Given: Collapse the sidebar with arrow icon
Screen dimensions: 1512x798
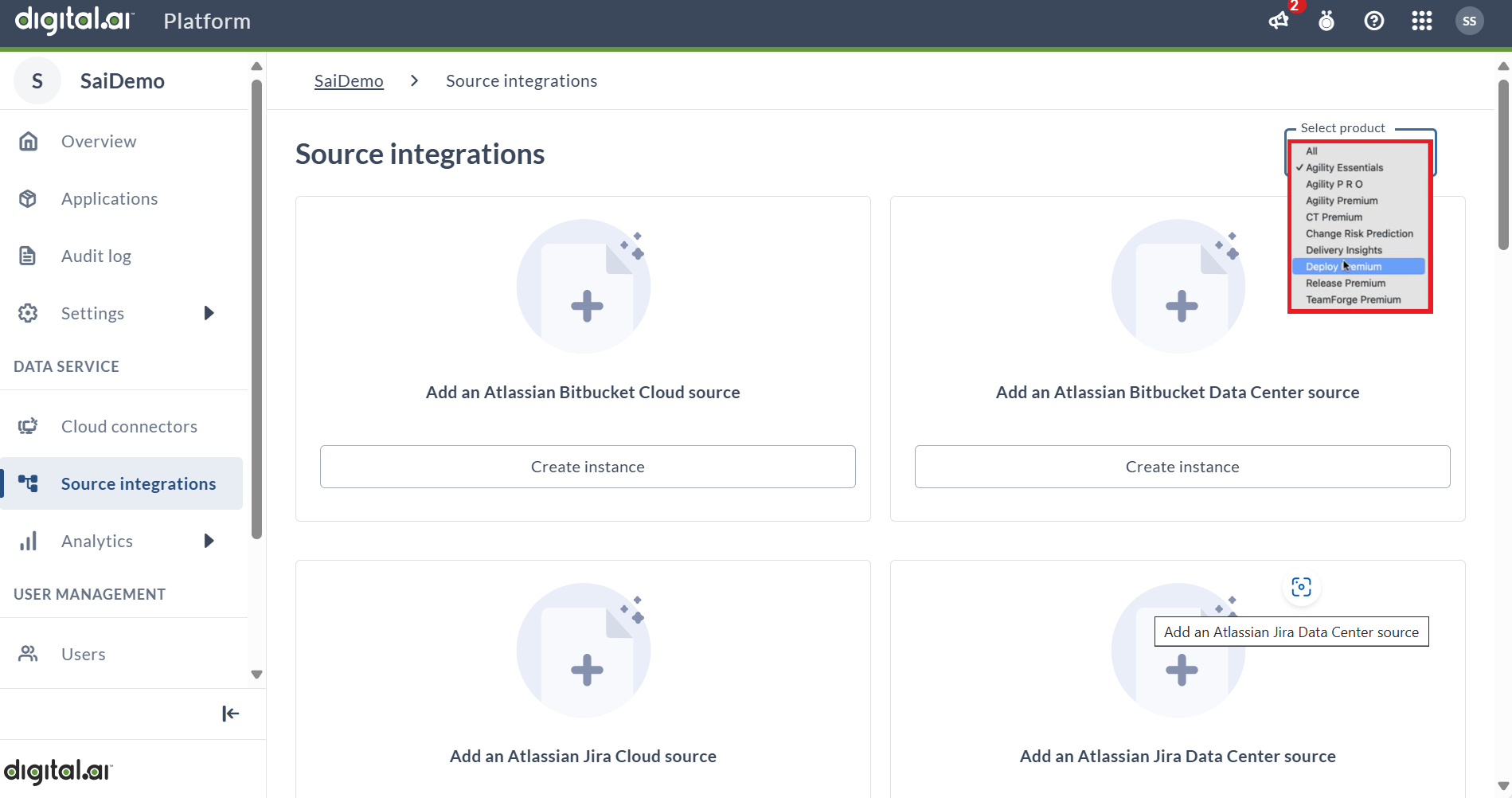Looking at the screenshot, I should 230,714.
